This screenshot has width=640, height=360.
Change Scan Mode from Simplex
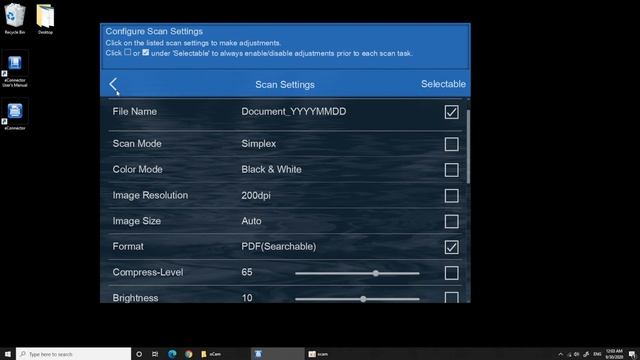(258, 144)
